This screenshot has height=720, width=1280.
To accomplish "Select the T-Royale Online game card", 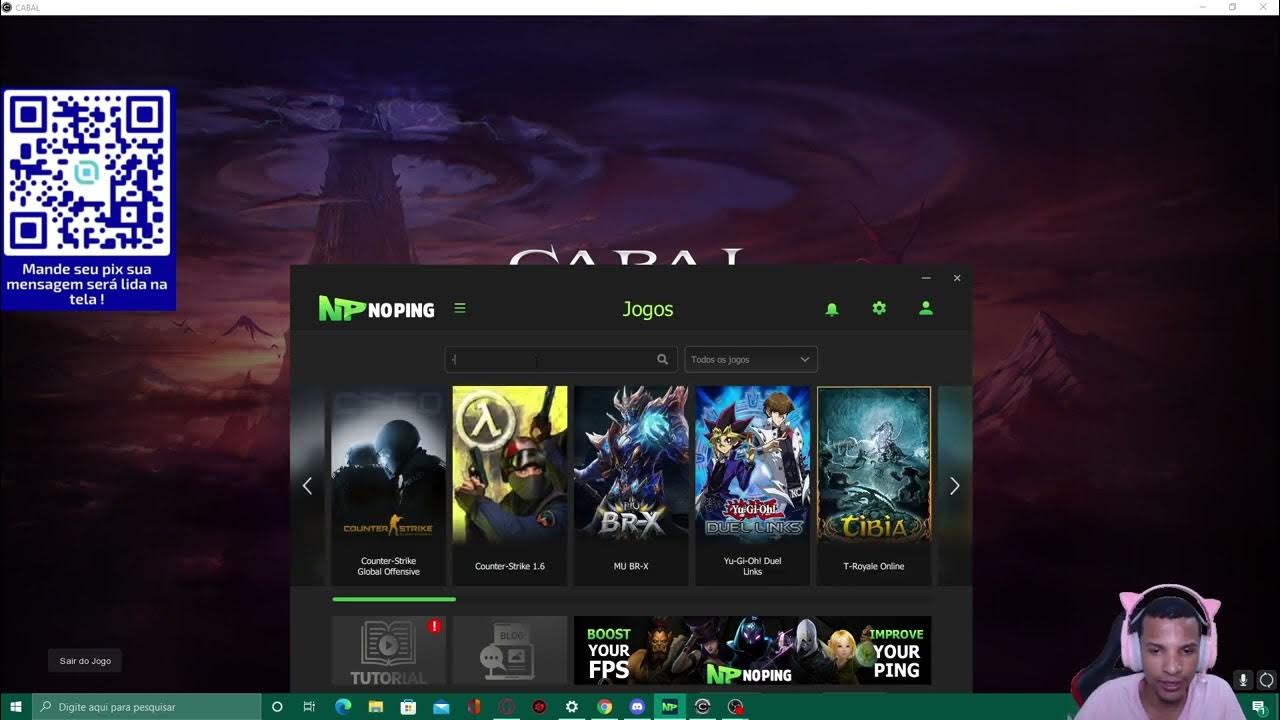I will (x=874, y=486).
